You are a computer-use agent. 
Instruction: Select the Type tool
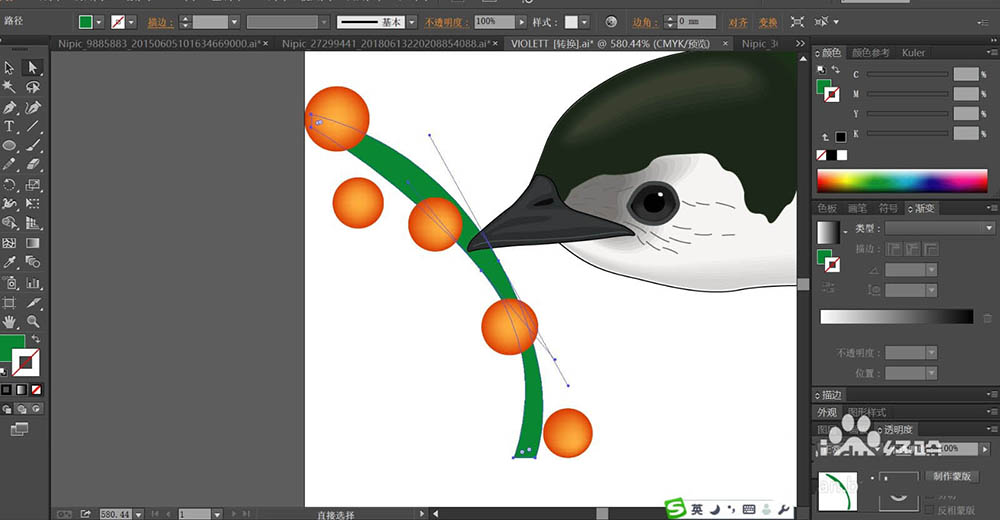[9, 127]
